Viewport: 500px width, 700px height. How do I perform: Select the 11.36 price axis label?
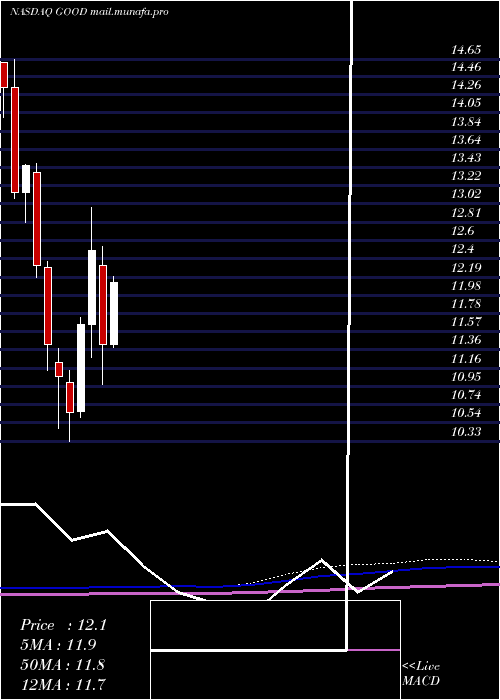466,340
